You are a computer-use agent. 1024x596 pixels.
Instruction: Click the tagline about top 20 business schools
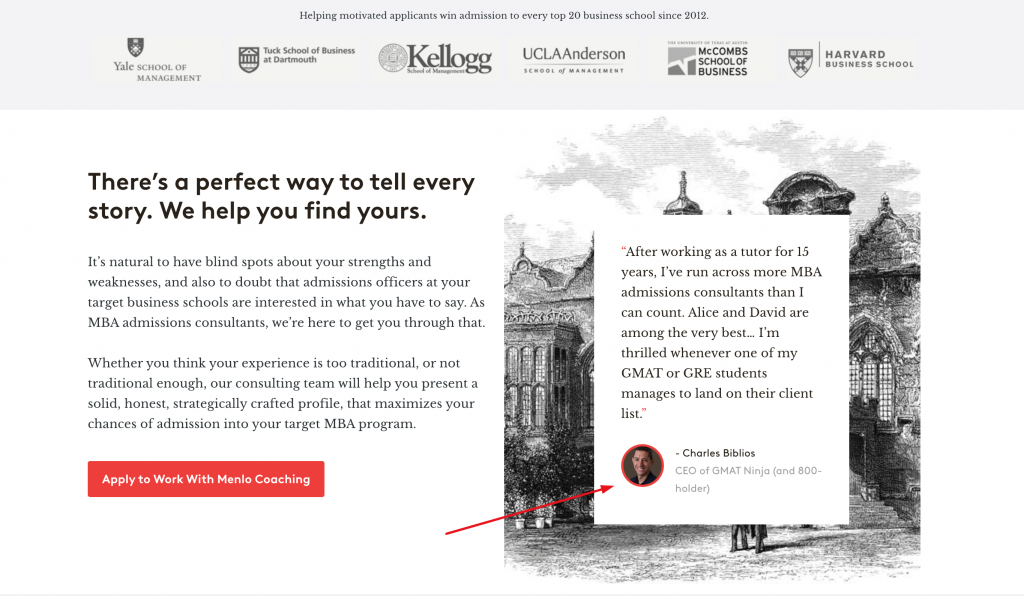pos(504,15)
